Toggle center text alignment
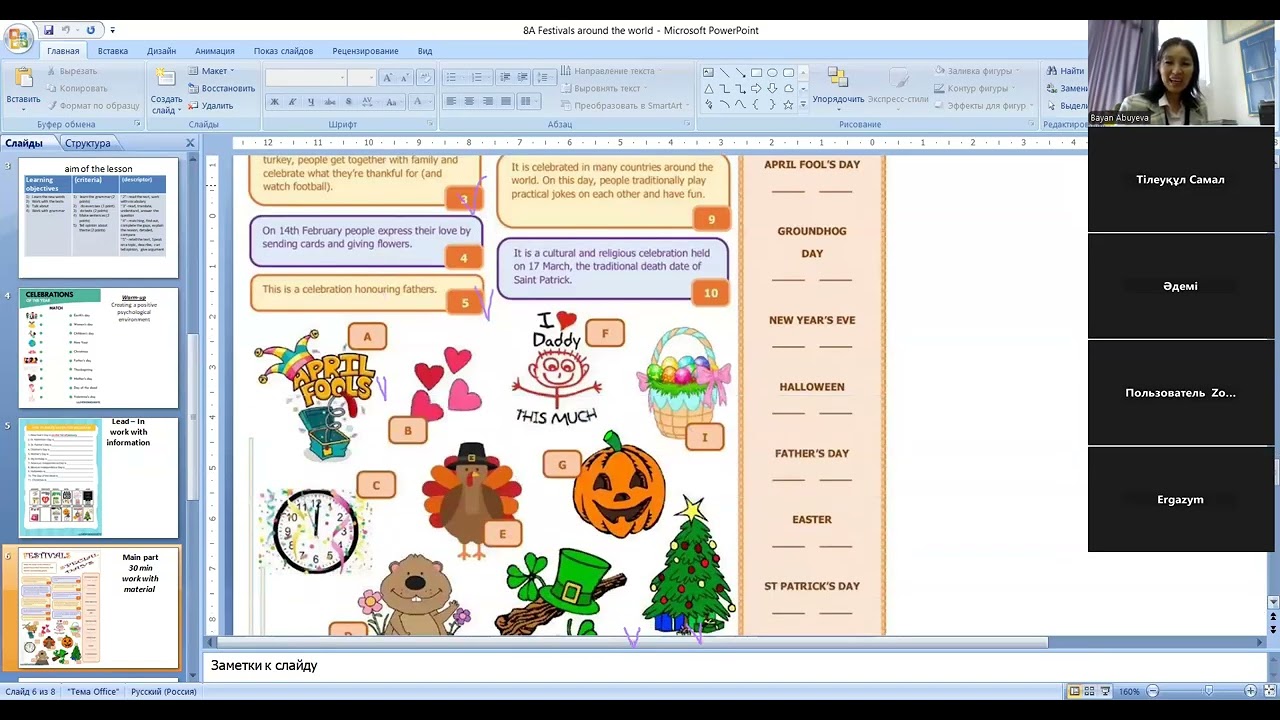This screenshot has width=1280, height=720. tap(469, 102)
